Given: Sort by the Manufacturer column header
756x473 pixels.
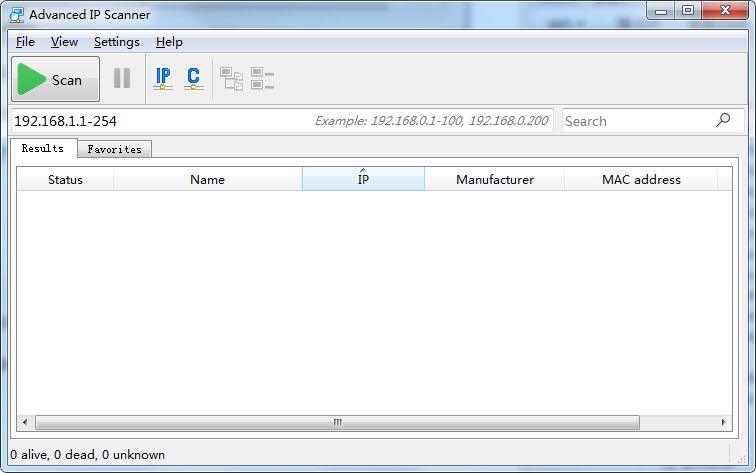Looking at the screenshot, I should click(494, 179).
